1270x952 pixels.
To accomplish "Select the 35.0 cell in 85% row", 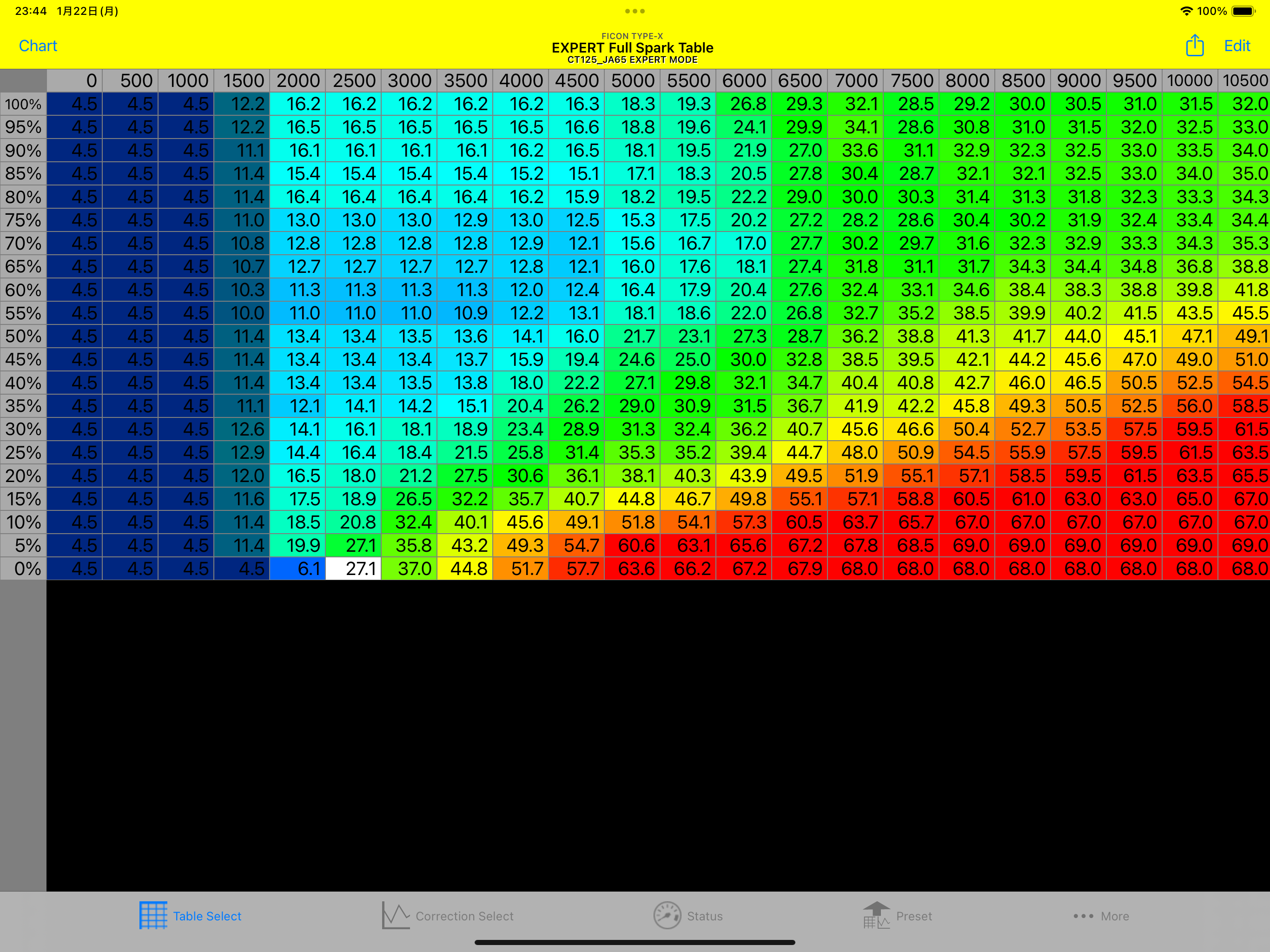I will 1245,173.
